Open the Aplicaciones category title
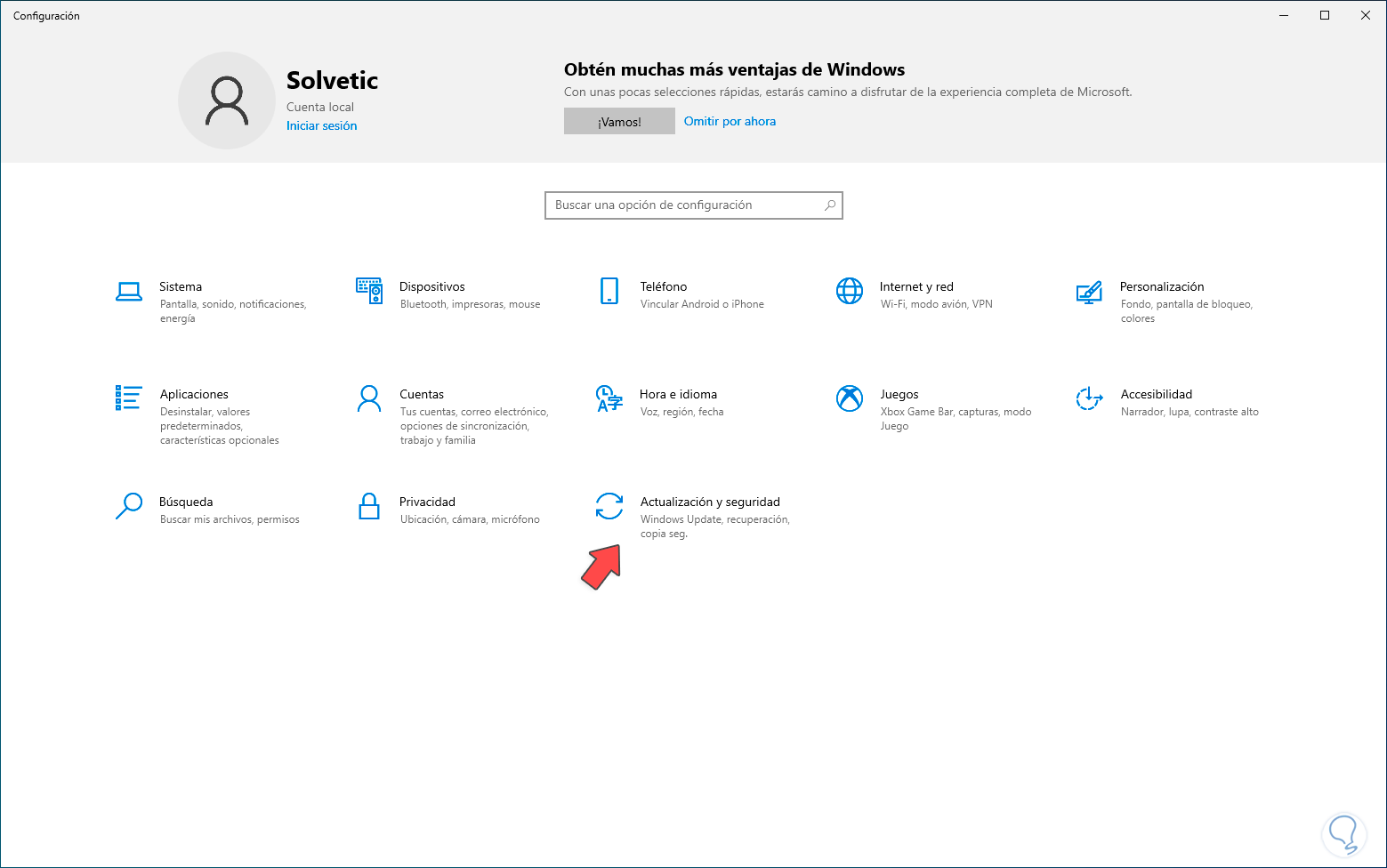Viewport: 1387px width, 868px height. (x=194, y=394)
